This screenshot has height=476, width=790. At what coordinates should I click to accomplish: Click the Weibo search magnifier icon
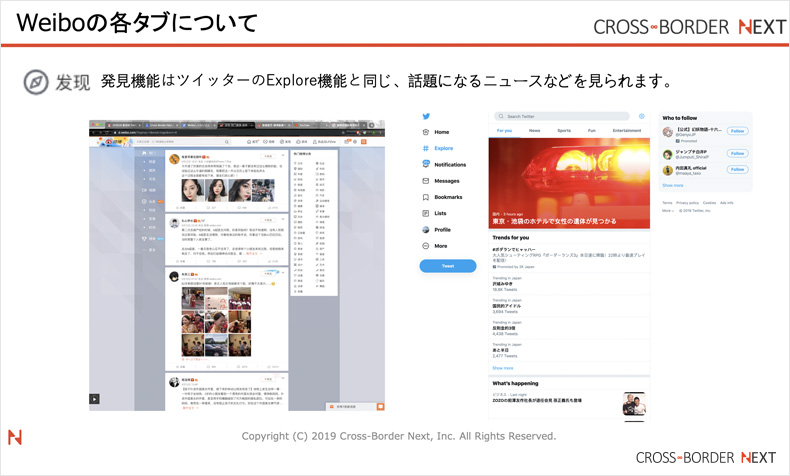pyautogui.click(x=227, y=142)
